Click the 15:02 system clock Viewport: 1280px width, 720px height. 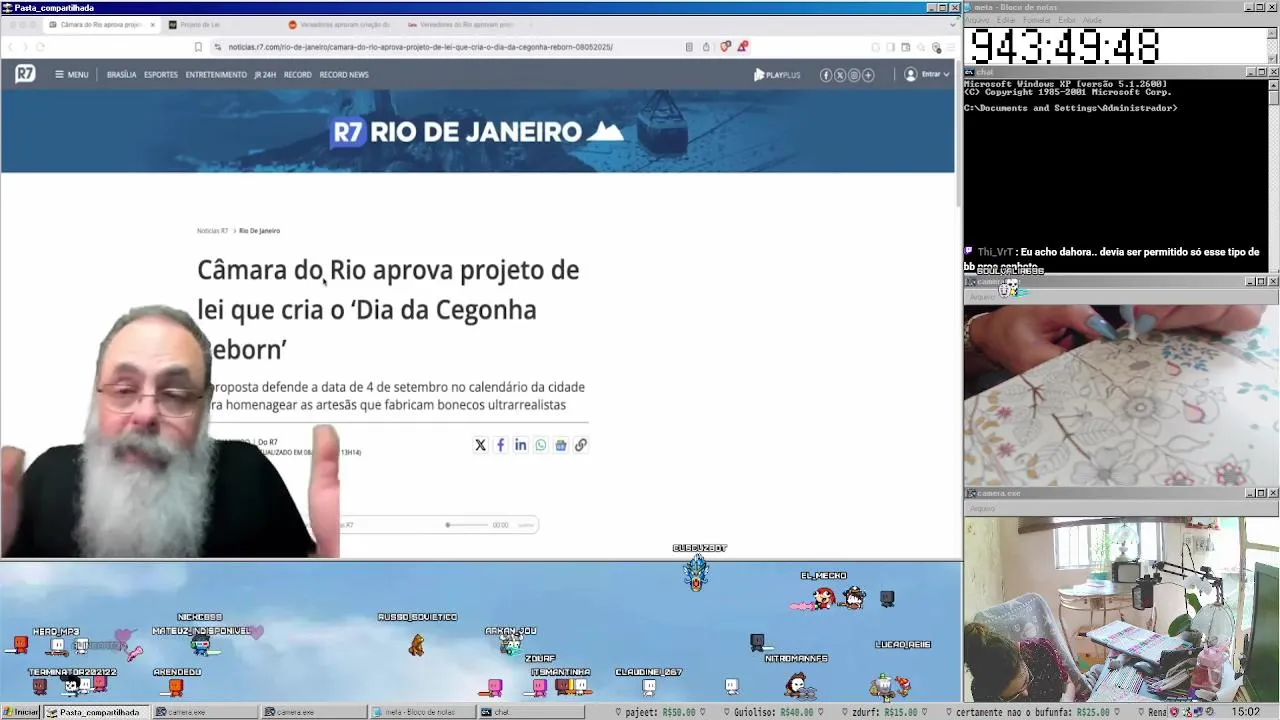point(1246,712)
